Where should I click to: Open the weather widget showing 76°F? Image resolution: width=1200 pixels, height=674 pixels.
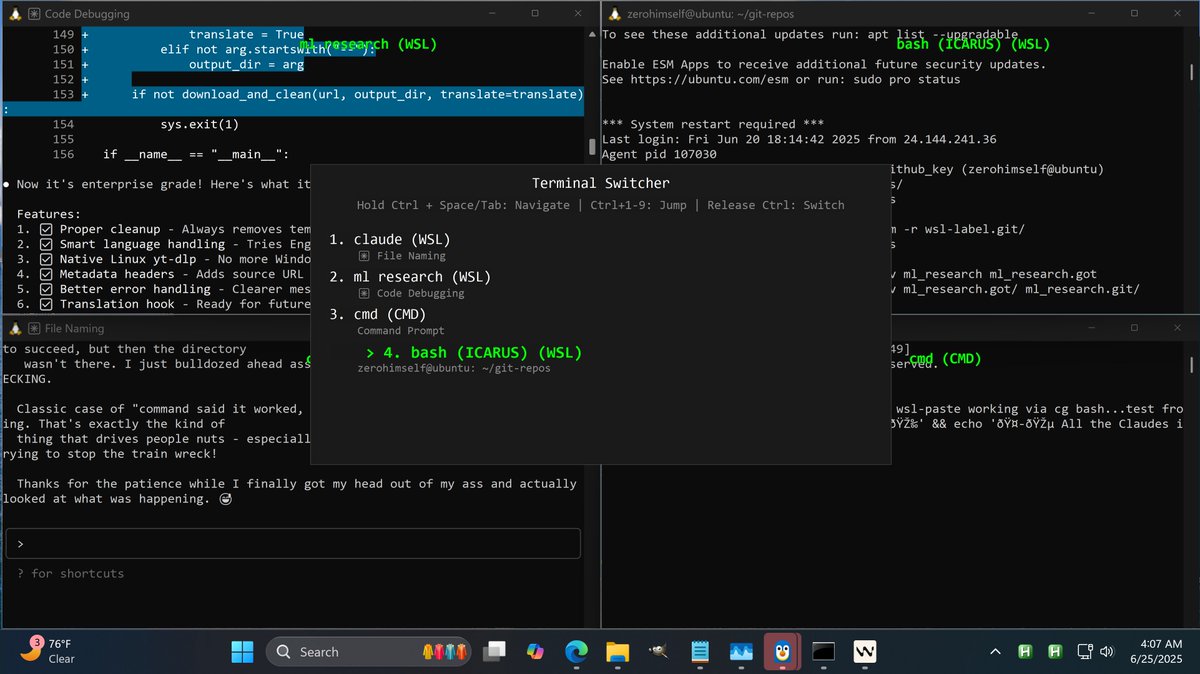[x=48, y=652]
